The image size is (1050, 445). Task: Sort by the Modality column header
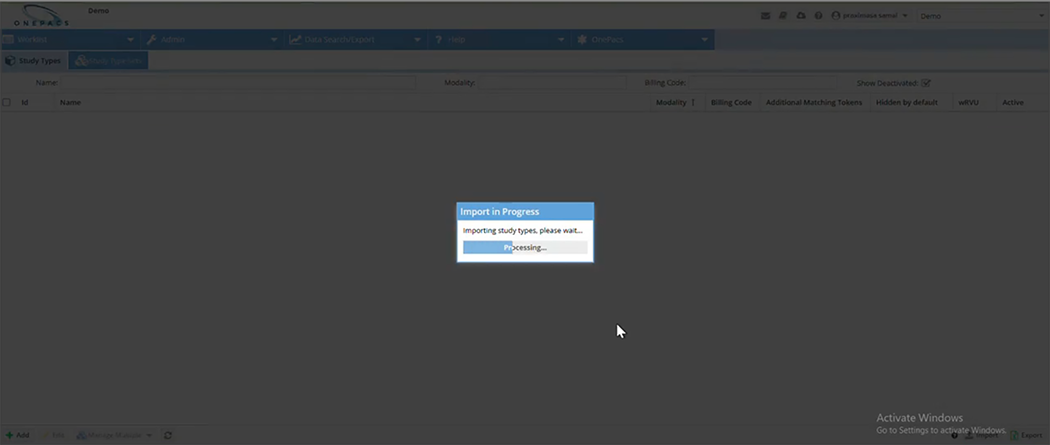pyautogui.click(x=671, y=102)
